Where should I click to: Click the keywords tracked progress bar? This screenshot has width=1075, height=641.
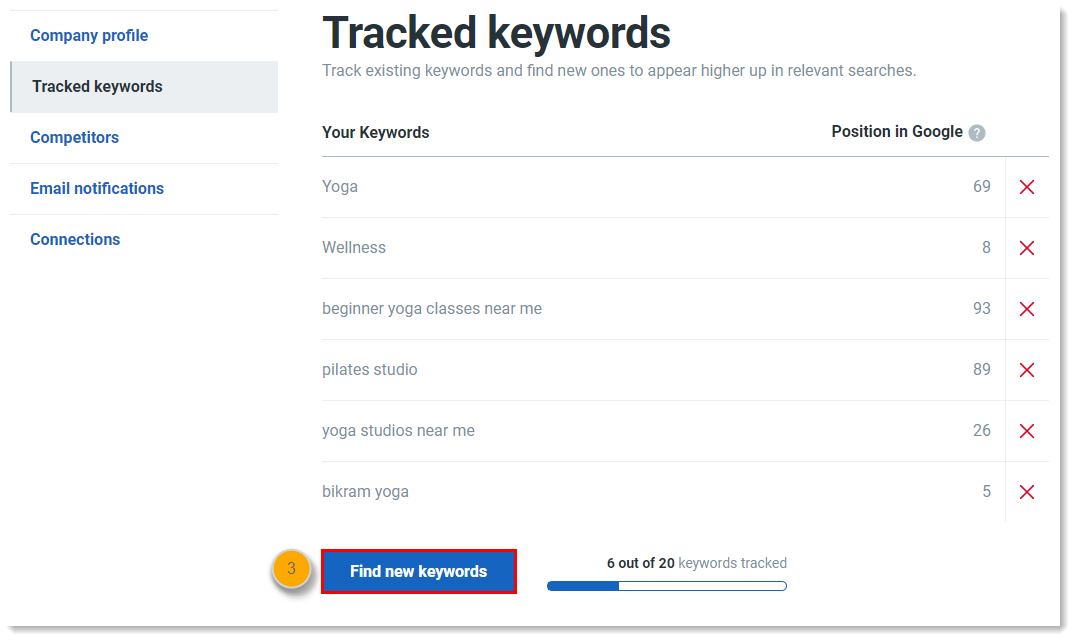pyautogui.click(x=666, y=585)
